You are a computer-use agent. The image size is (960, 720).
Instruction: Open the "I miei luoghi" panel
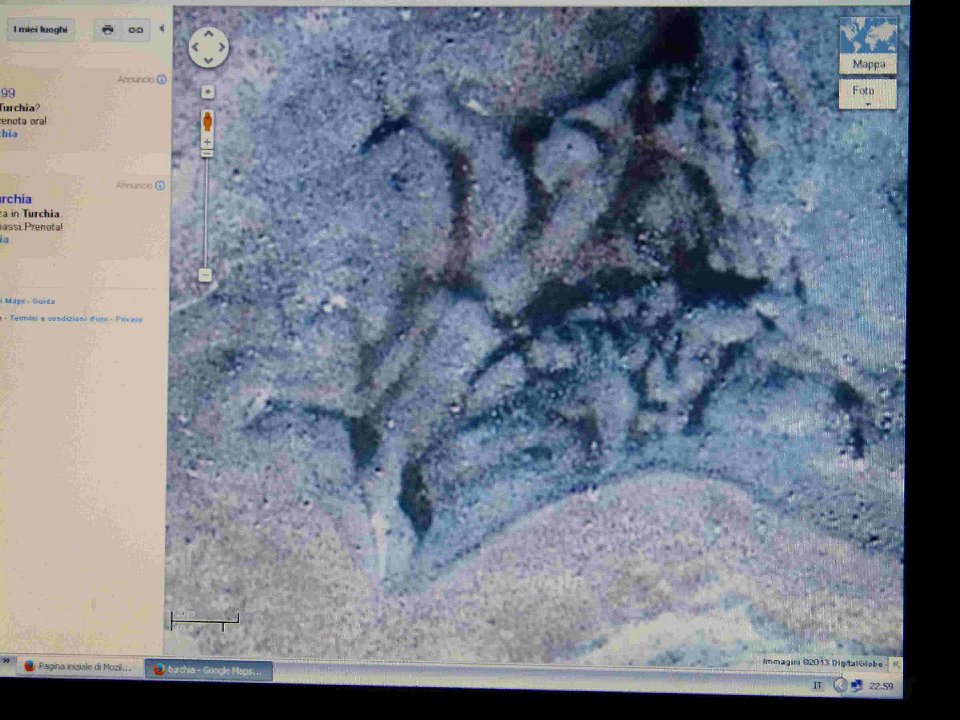[40, 29]
